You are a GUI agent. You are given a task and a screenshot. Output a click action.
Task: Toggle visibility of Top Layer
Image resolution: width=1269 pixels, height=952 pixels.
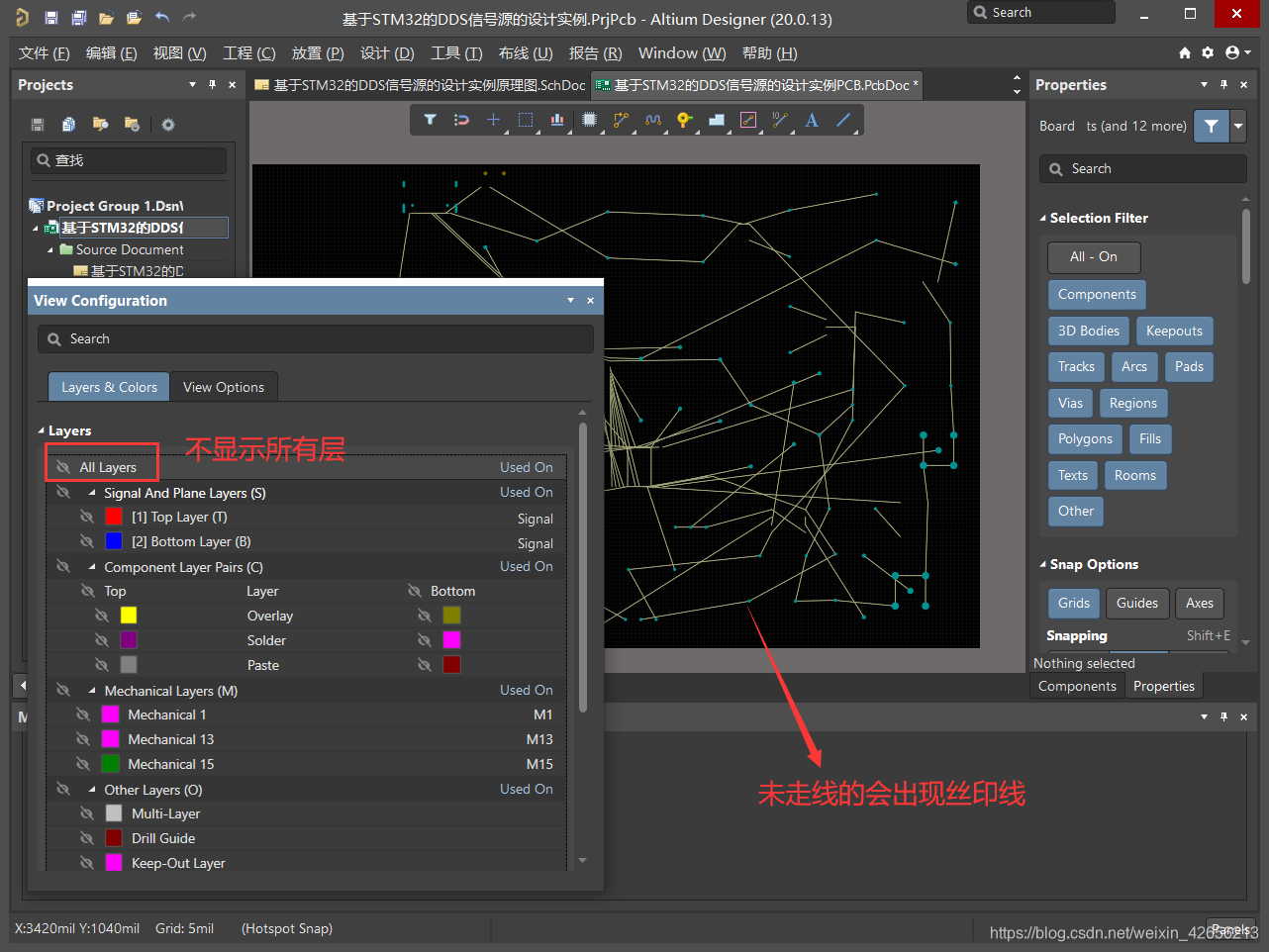click(x=87, y=517)
